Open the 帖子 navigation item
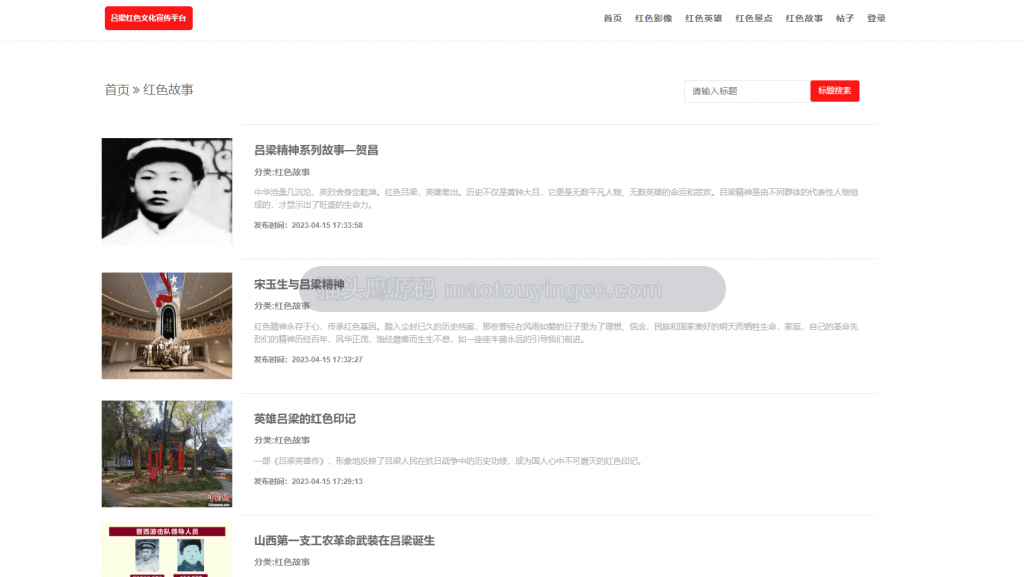 point(845,18)
